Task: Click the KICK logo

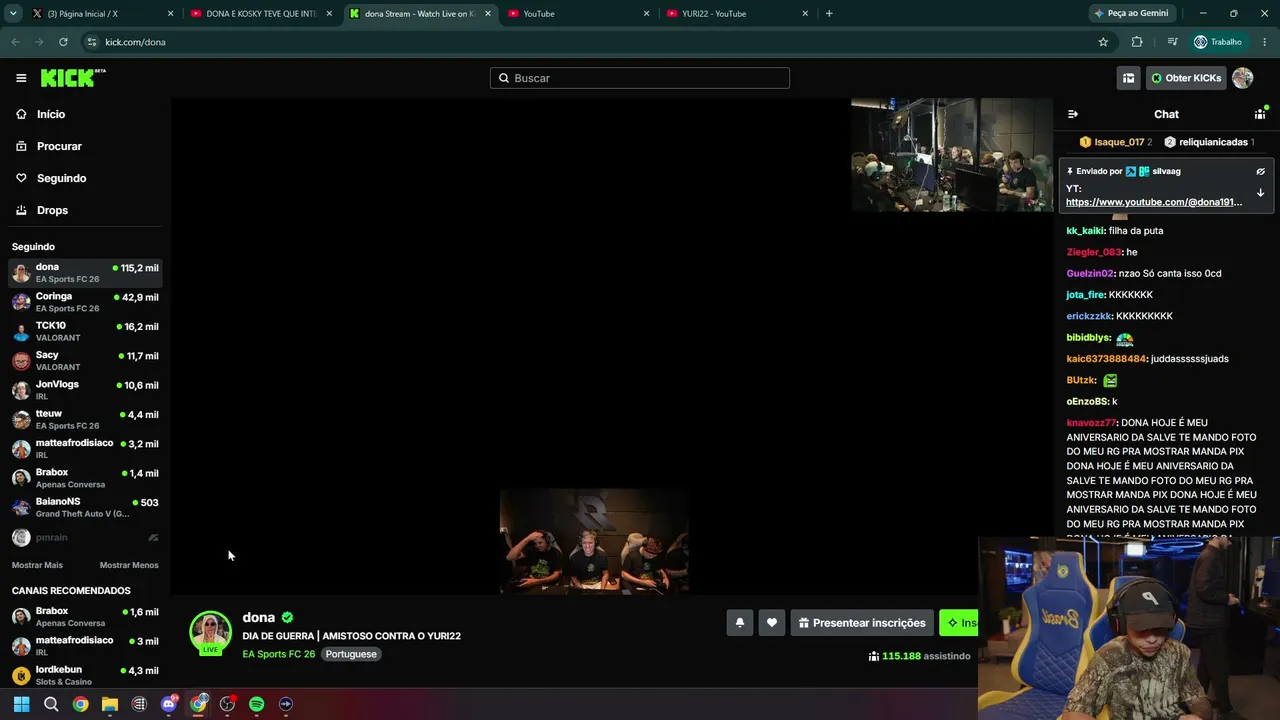Action: click(73, 78)
